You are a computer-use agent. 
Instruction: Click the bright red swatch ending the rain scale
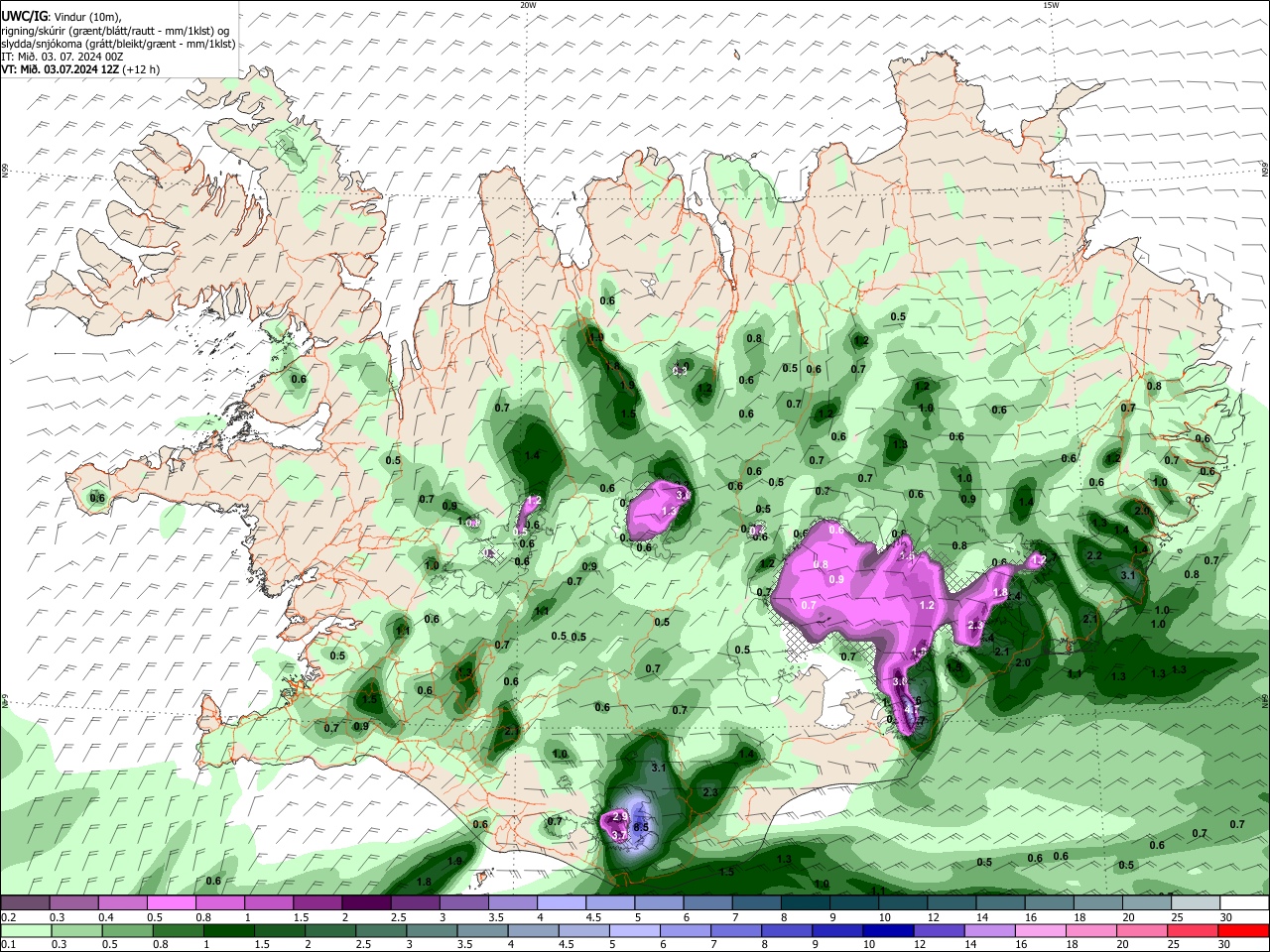[x=1243, y=930]
